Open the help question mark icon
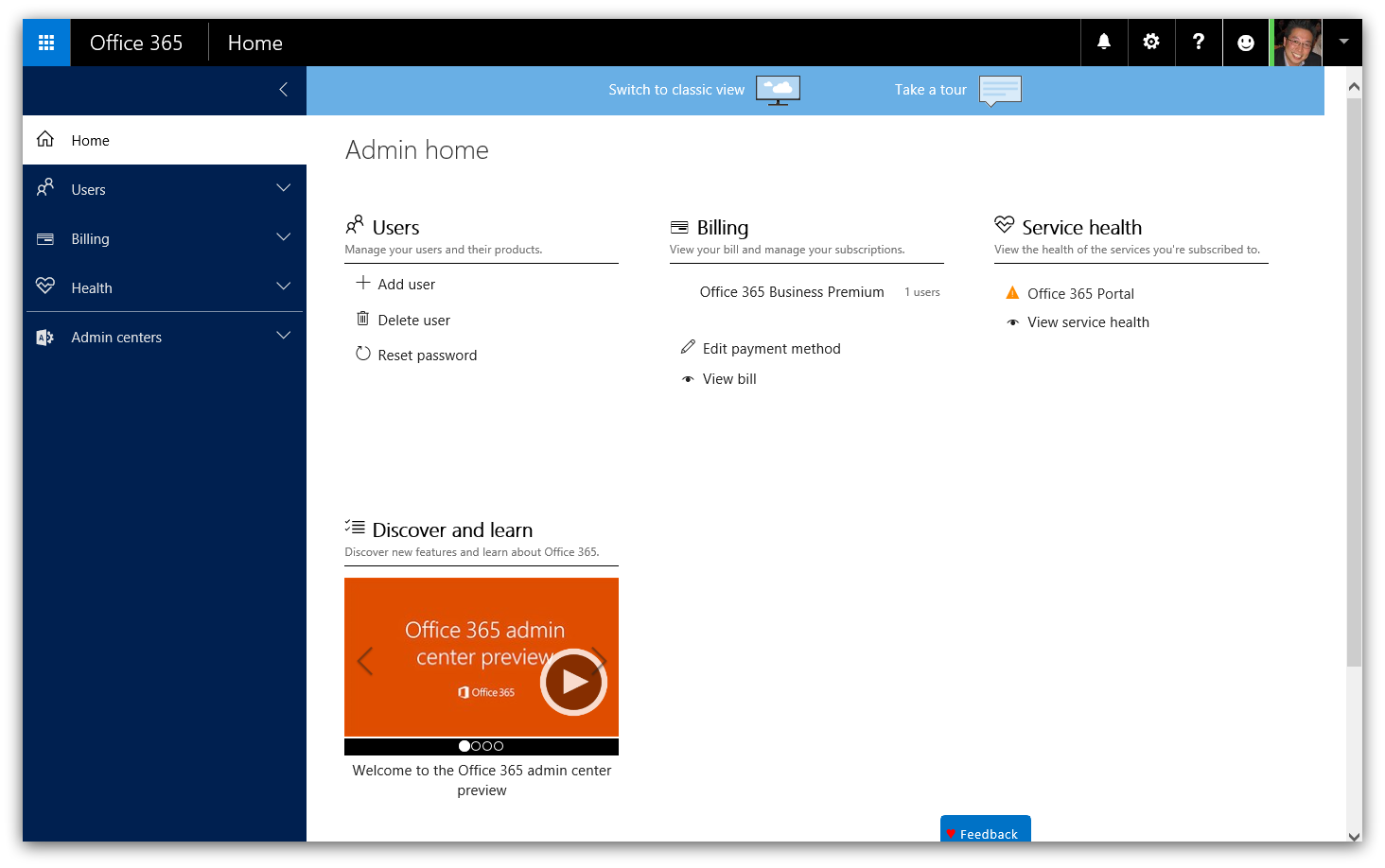This screenshot has height=868, width=1385. 1199,43
